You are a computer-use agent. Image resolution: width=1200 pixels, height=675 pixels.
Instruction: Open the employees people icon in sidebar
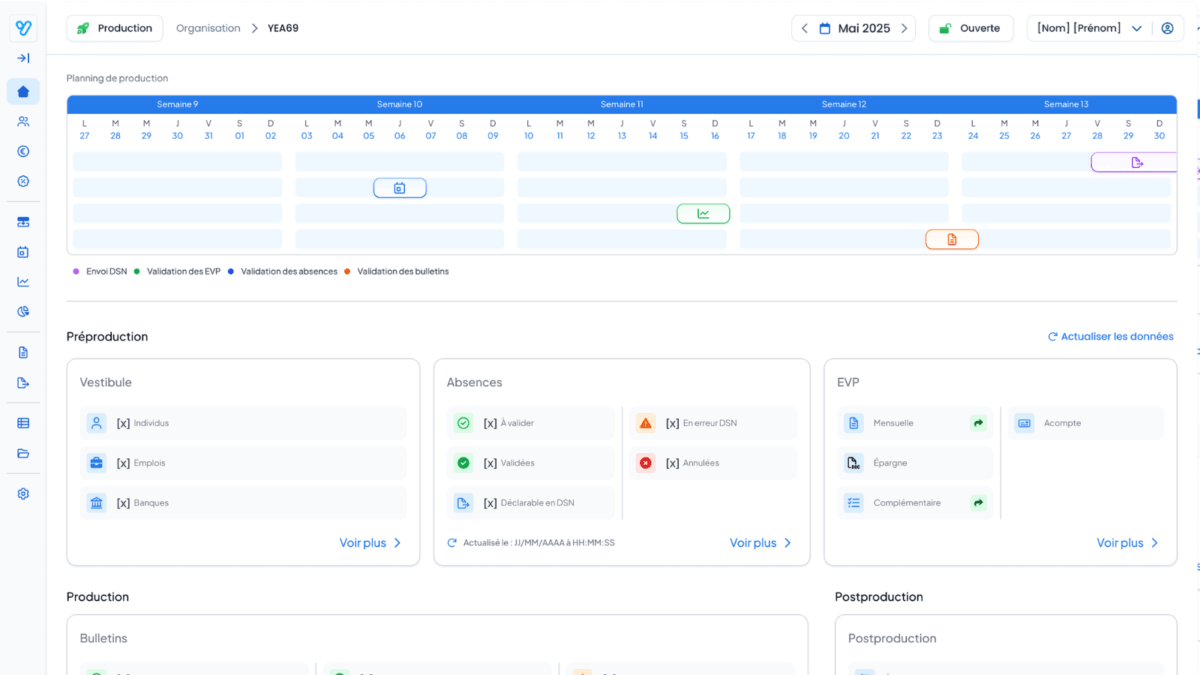tap(23, 122)
